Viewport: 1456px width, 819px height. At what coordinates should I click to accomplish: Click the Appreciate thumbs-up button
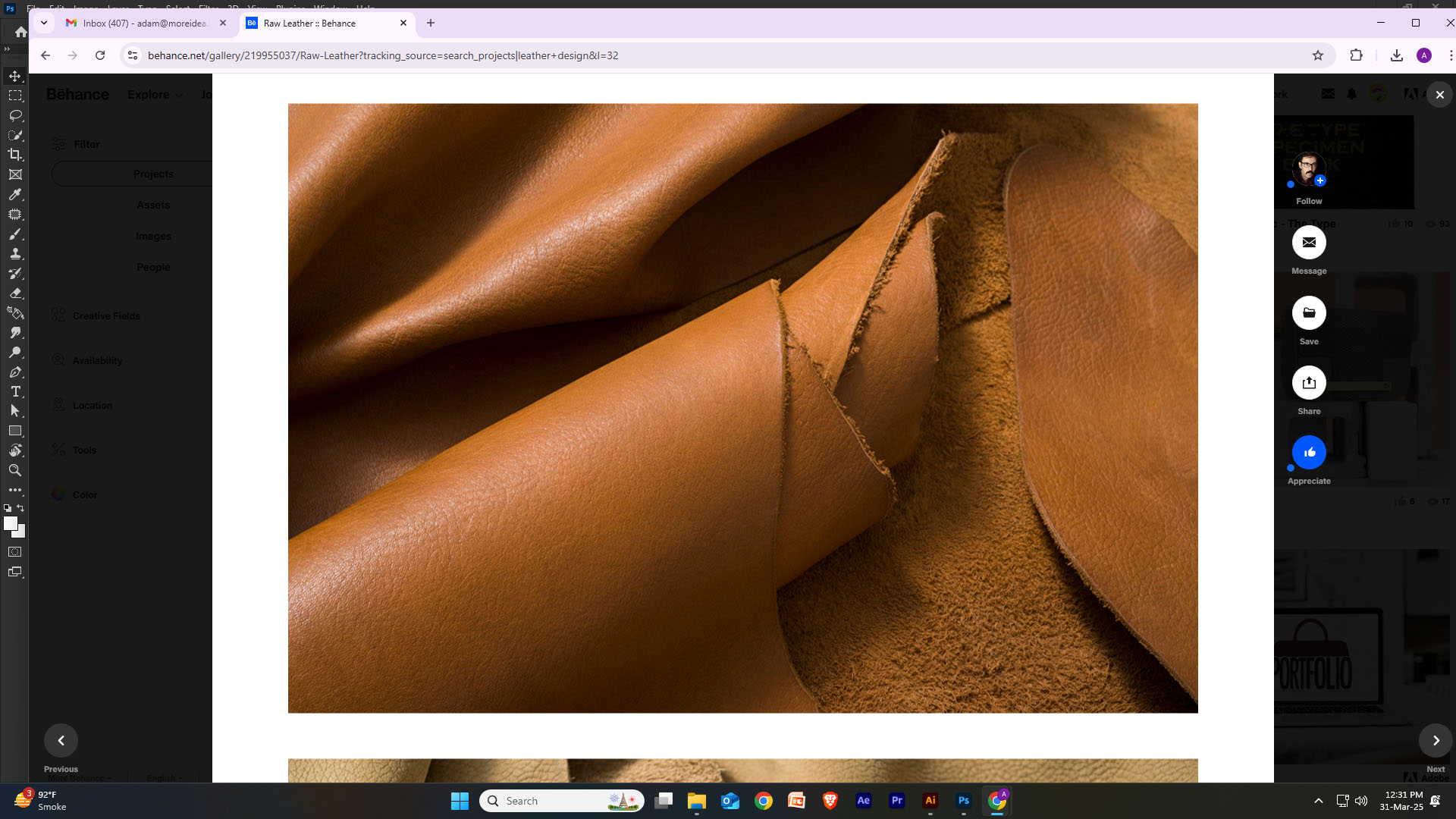[x=1309, y=453]
